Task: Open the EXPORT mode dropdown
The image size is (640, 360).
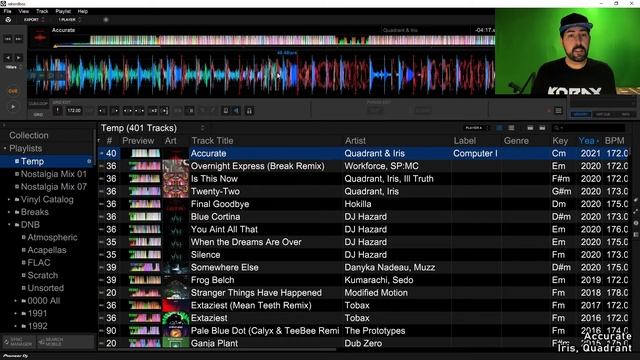Action: [x=34, y=20]
